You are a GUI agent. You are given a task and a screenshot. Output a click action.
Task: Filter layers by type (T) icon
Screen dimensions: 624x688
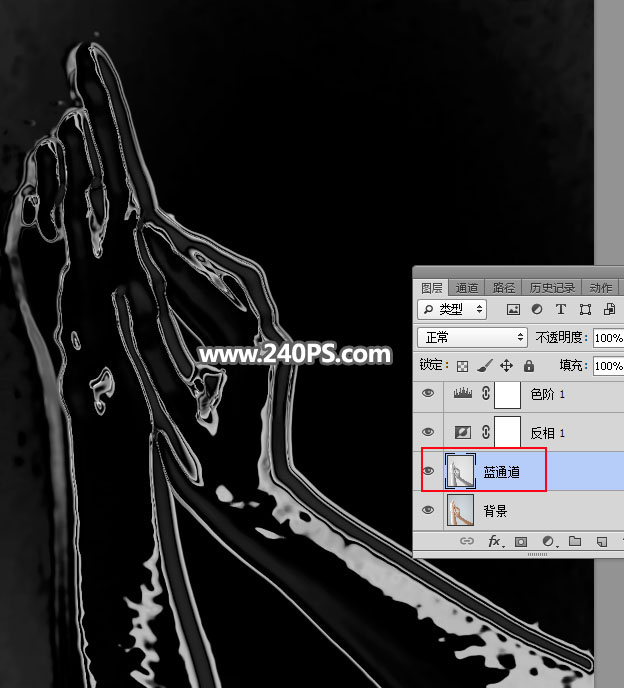tap(560, 309)
